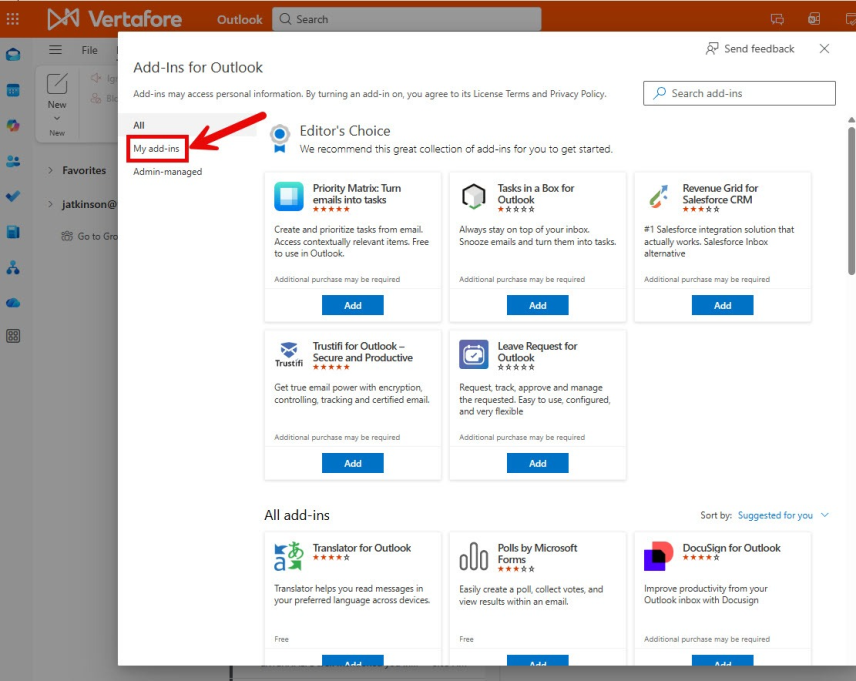Click the Send feedback link
Screen dimensions: 856x681
(750, 49)
